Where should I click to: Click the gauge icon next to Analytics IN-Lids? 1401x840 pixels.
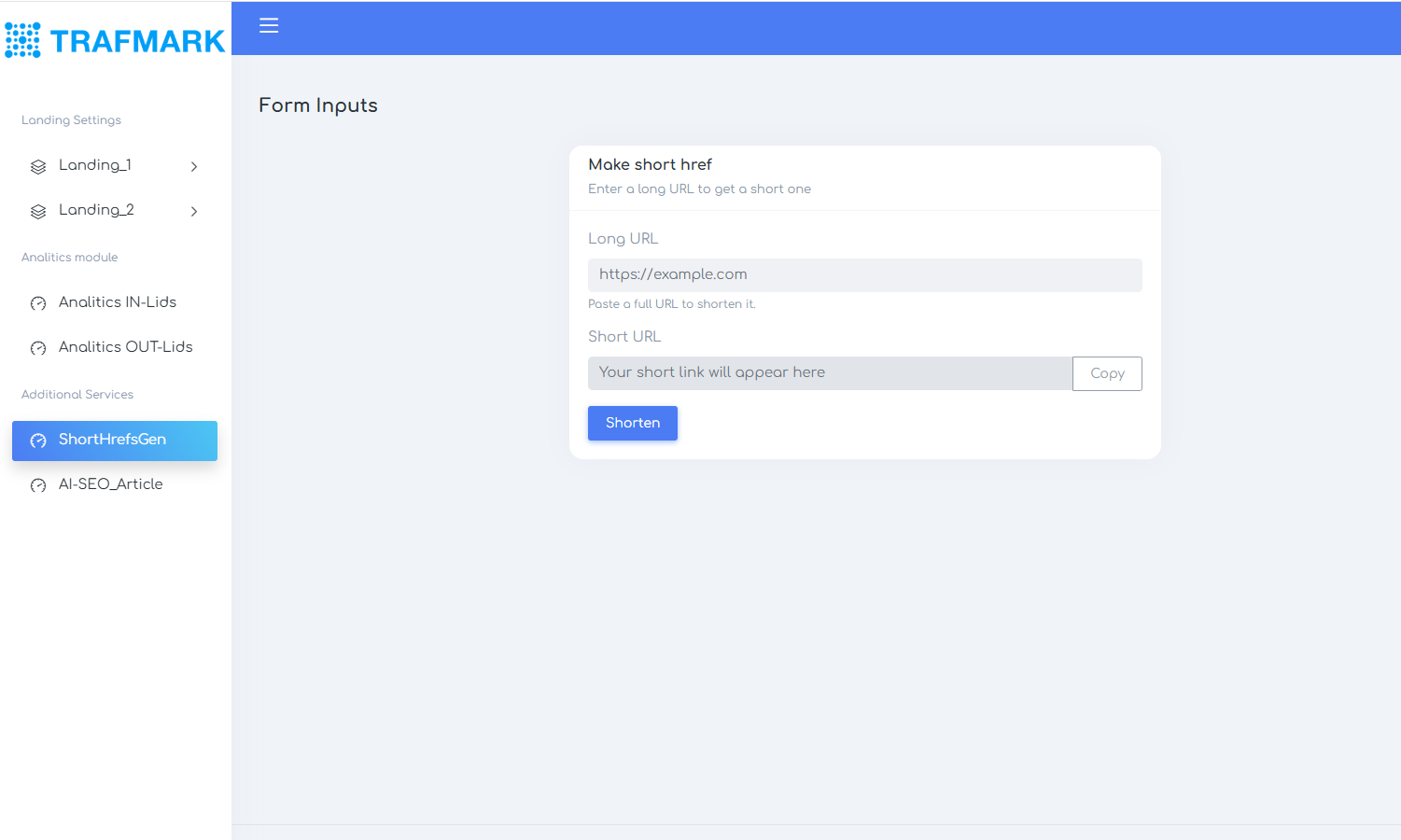click(38, 302)
